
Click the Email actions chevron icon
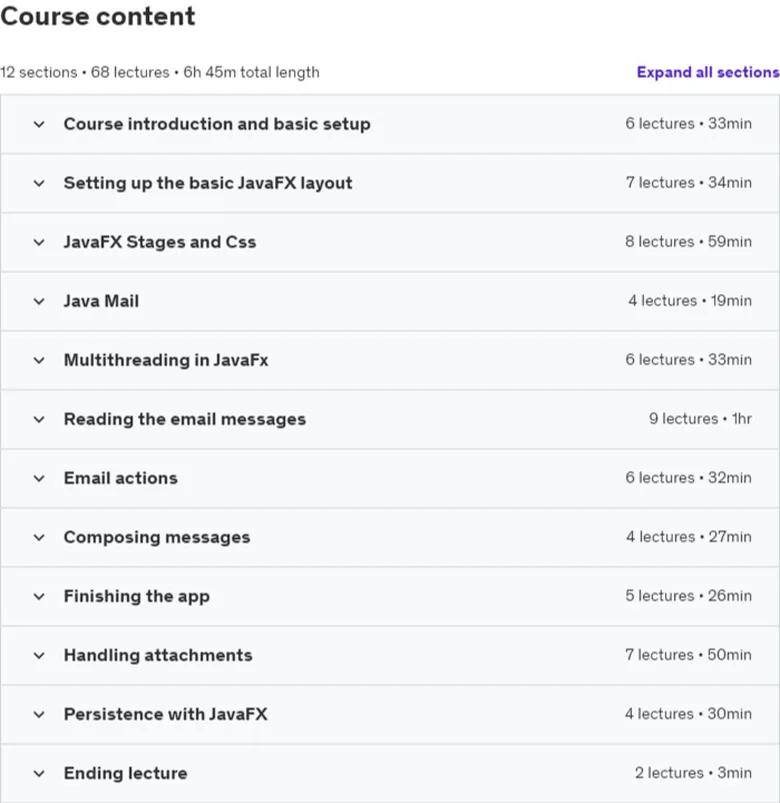click(x=39, y=478)
